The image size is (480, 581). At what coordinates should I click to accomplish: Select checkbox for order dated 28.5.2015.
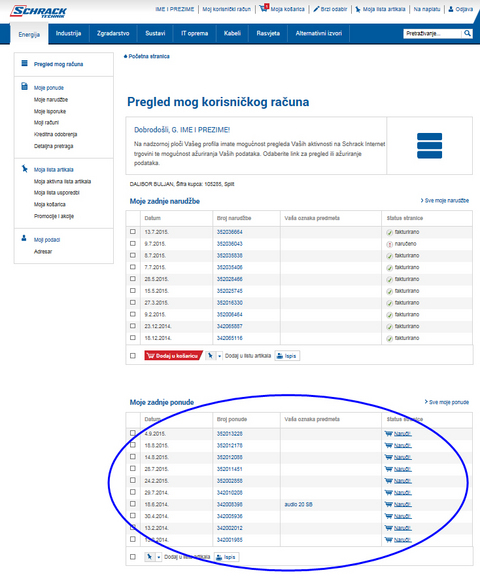point(133,279)
